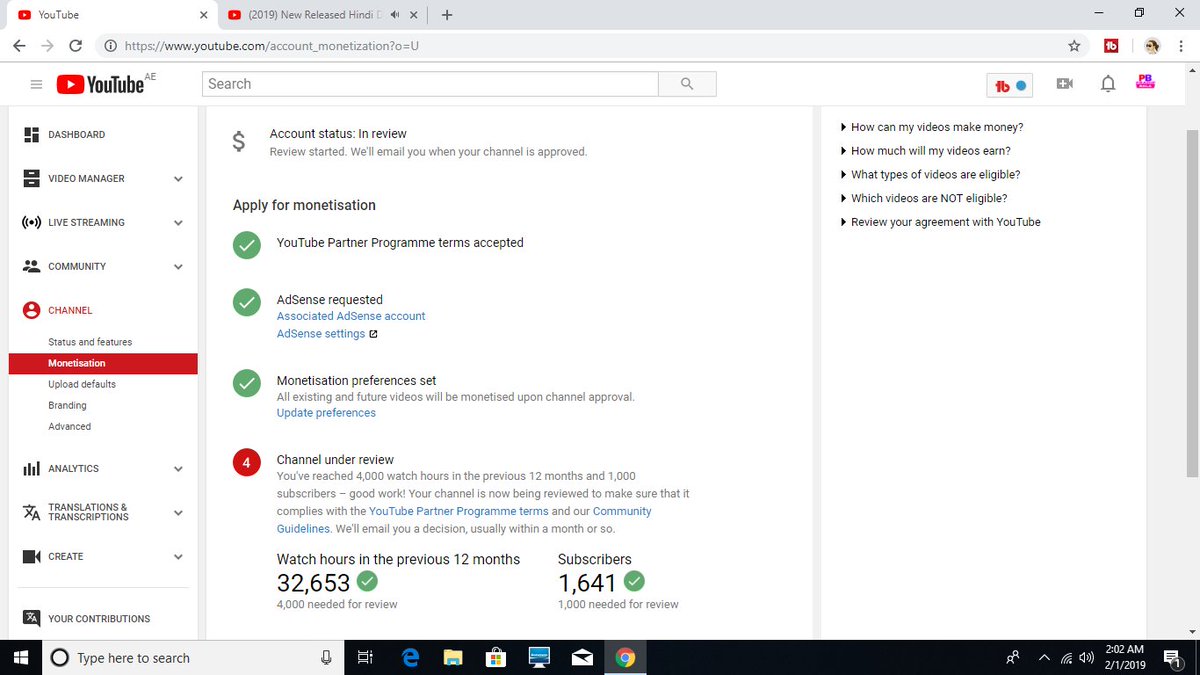Open Status and features
1200x675 pixels.
pyautogui.click(x=90, y=342)
